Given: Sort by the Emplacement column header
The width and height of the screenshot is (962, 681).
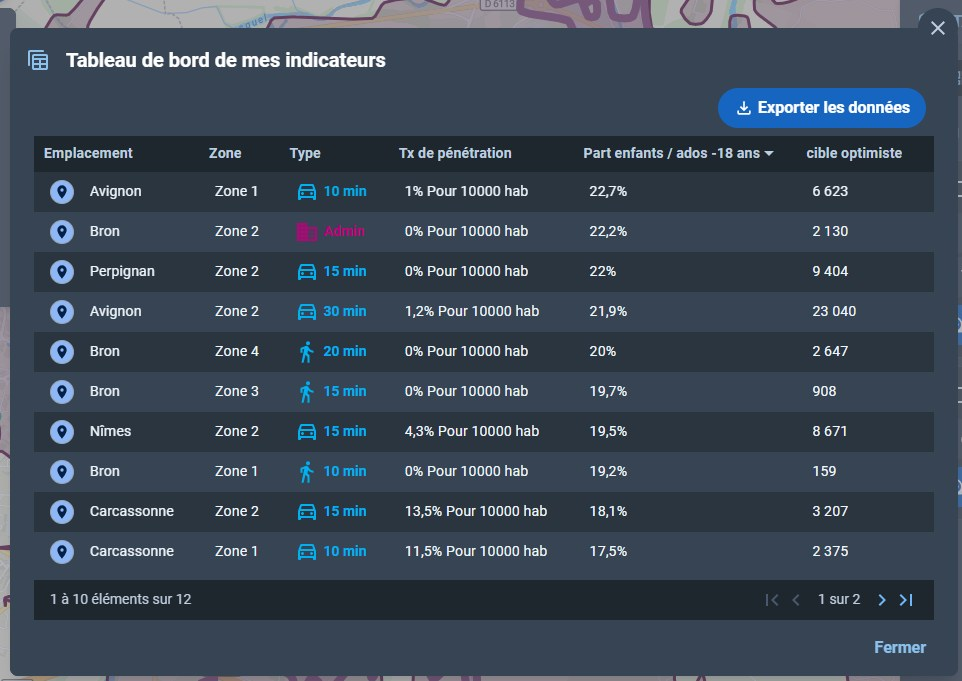Looking at the screenshot, I should (x=88, y=153).
